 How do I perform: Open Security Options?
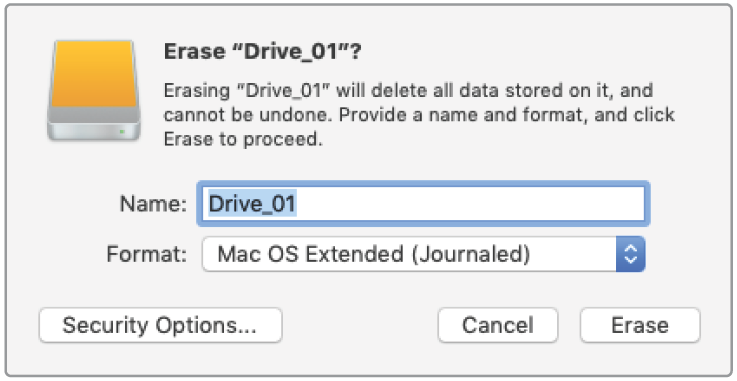(160, 325)
